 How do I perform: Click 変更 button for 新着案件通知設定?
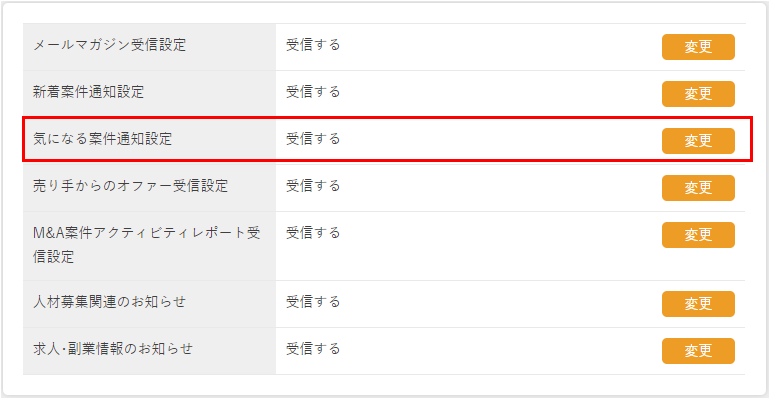[x=698, y=94]
